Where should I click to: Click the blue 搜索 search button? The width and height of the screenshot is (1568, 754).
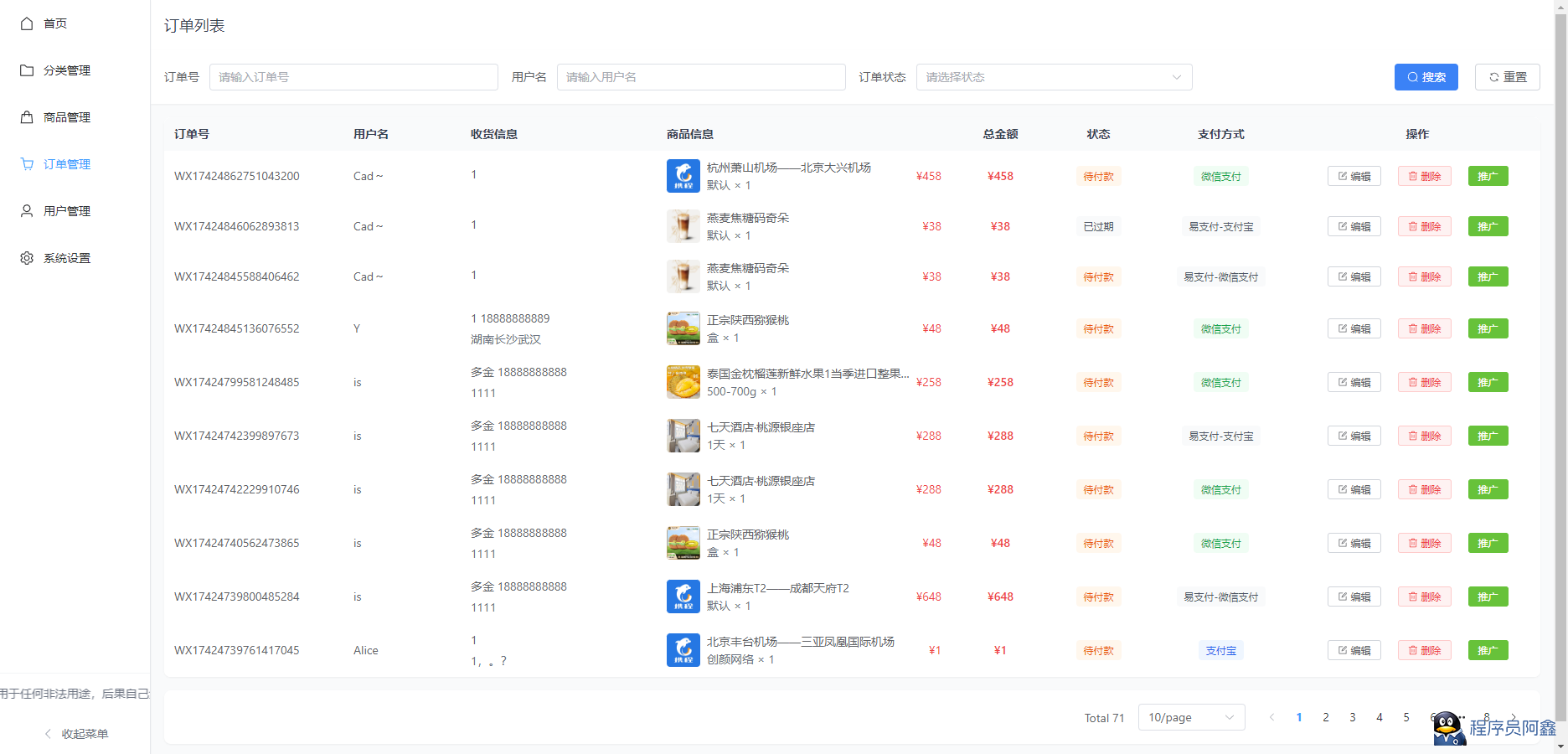[1426, 77]
